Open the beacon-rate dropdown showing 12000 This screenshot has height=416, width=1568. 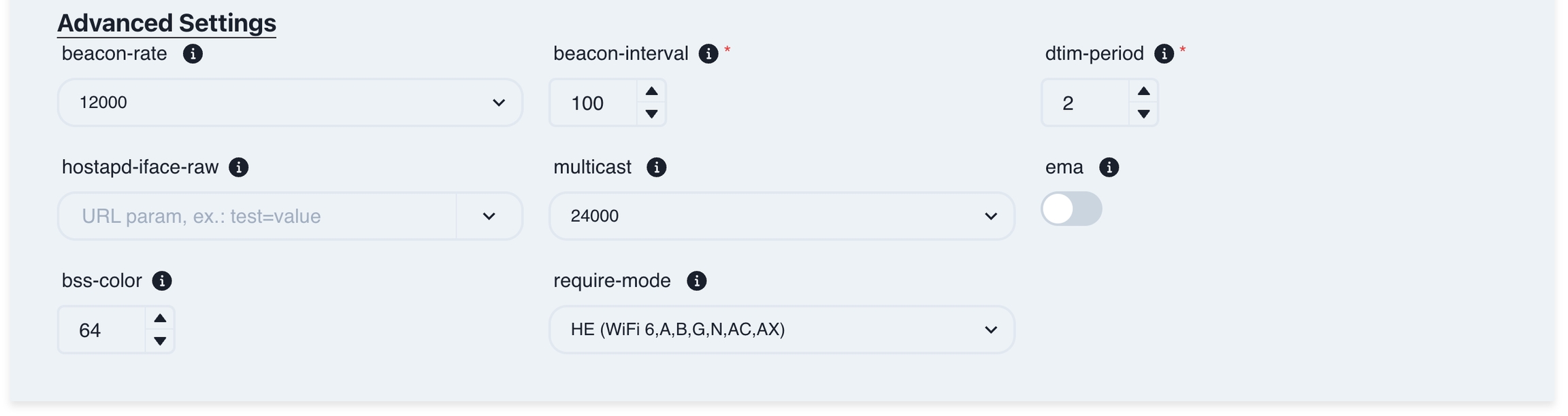(x=290, y=103)
